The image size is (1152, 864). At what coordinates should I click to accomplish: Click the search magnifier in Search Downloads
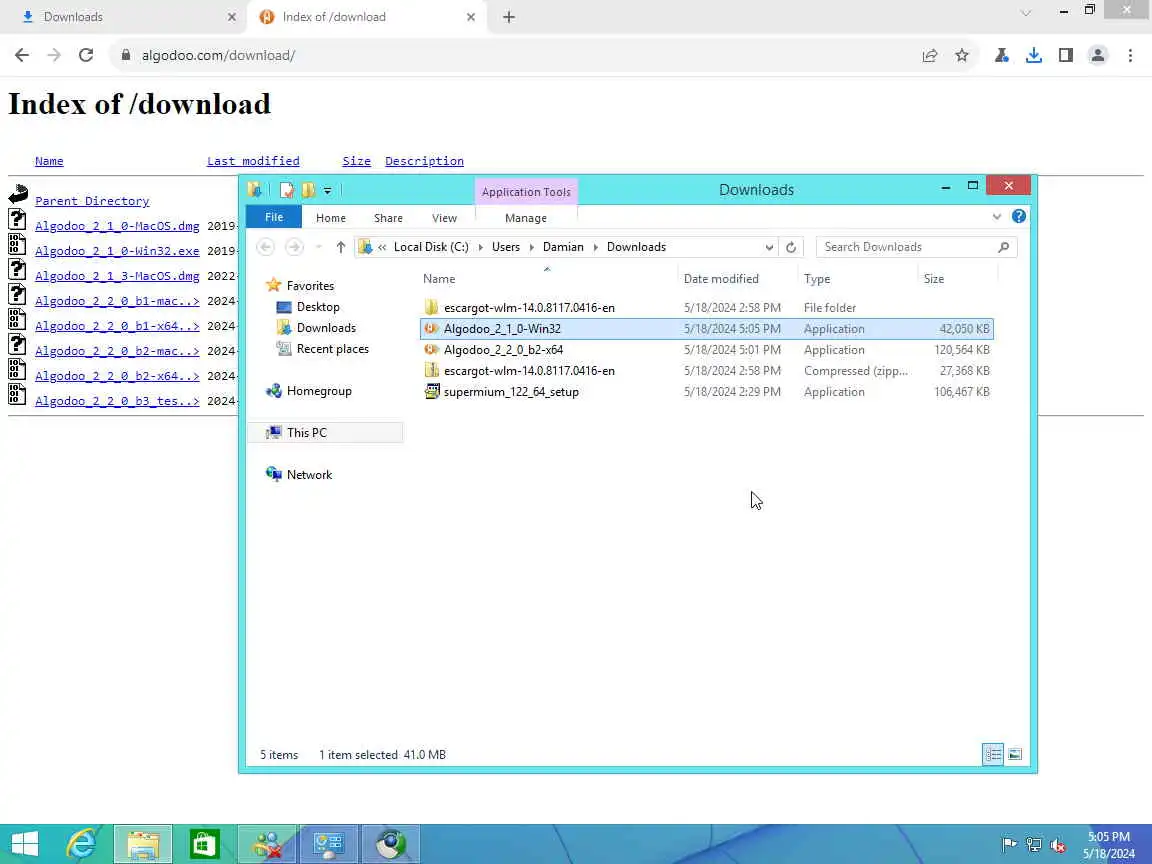1004,247
